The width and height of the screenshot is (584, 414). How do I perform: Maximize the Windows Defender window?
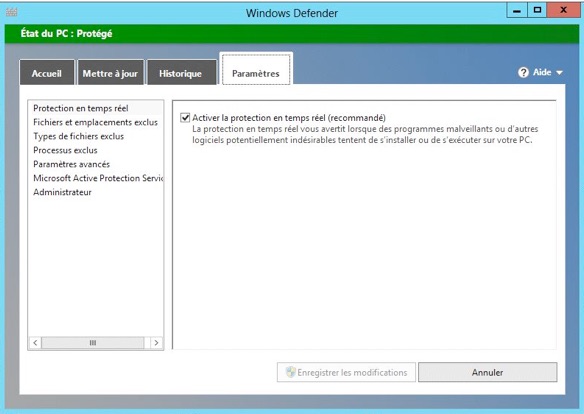537,11
